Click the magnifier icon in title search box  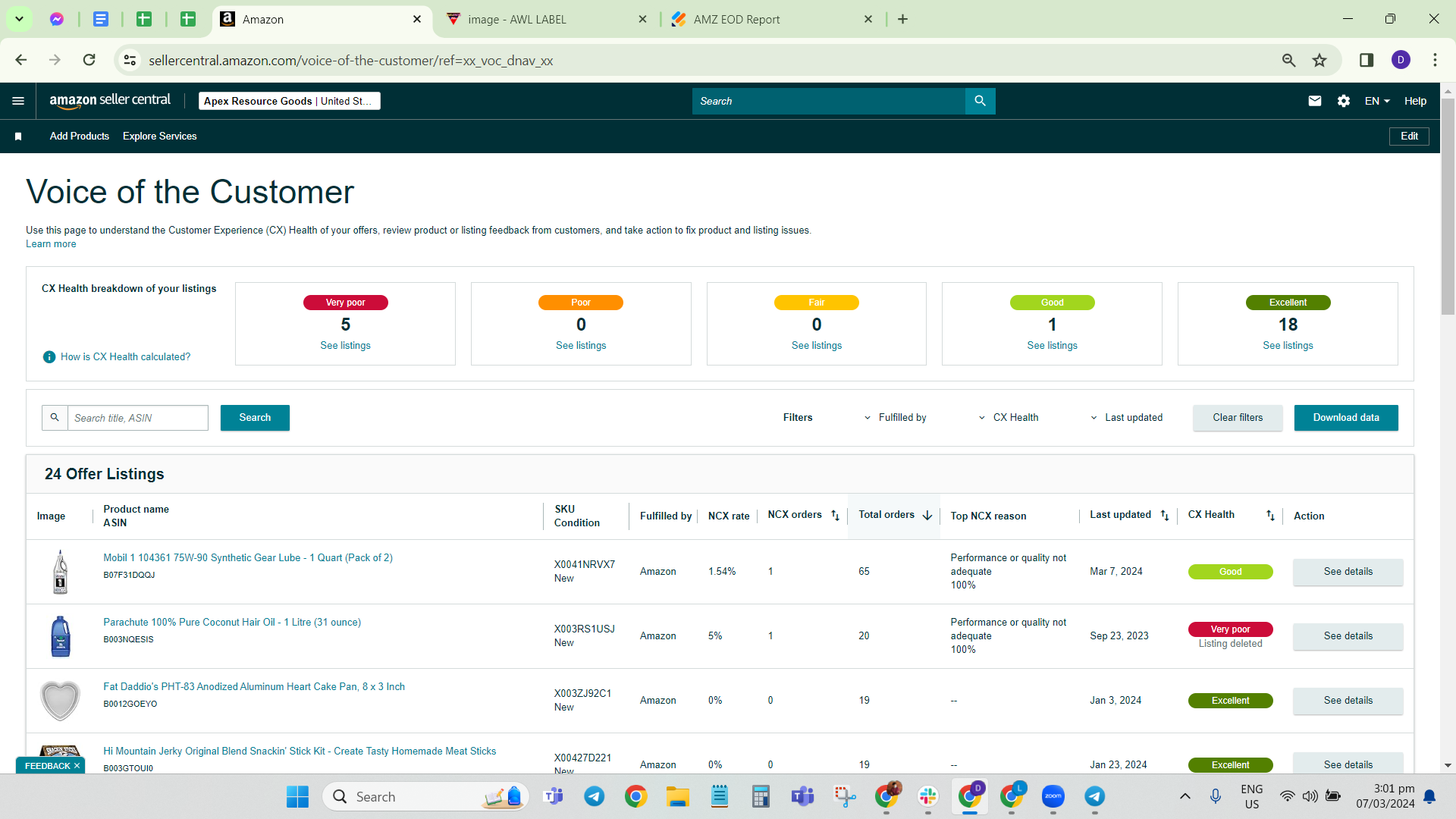55,418
